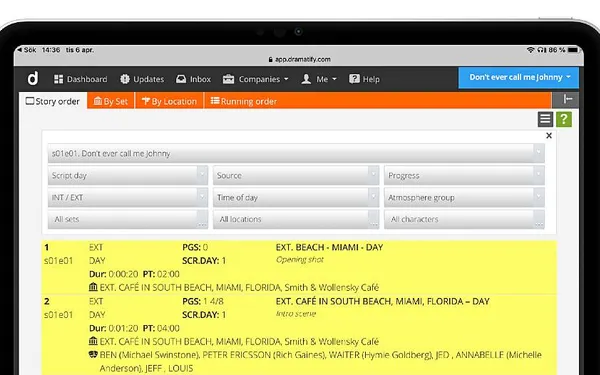Go to Updates

tap(142, 79)
